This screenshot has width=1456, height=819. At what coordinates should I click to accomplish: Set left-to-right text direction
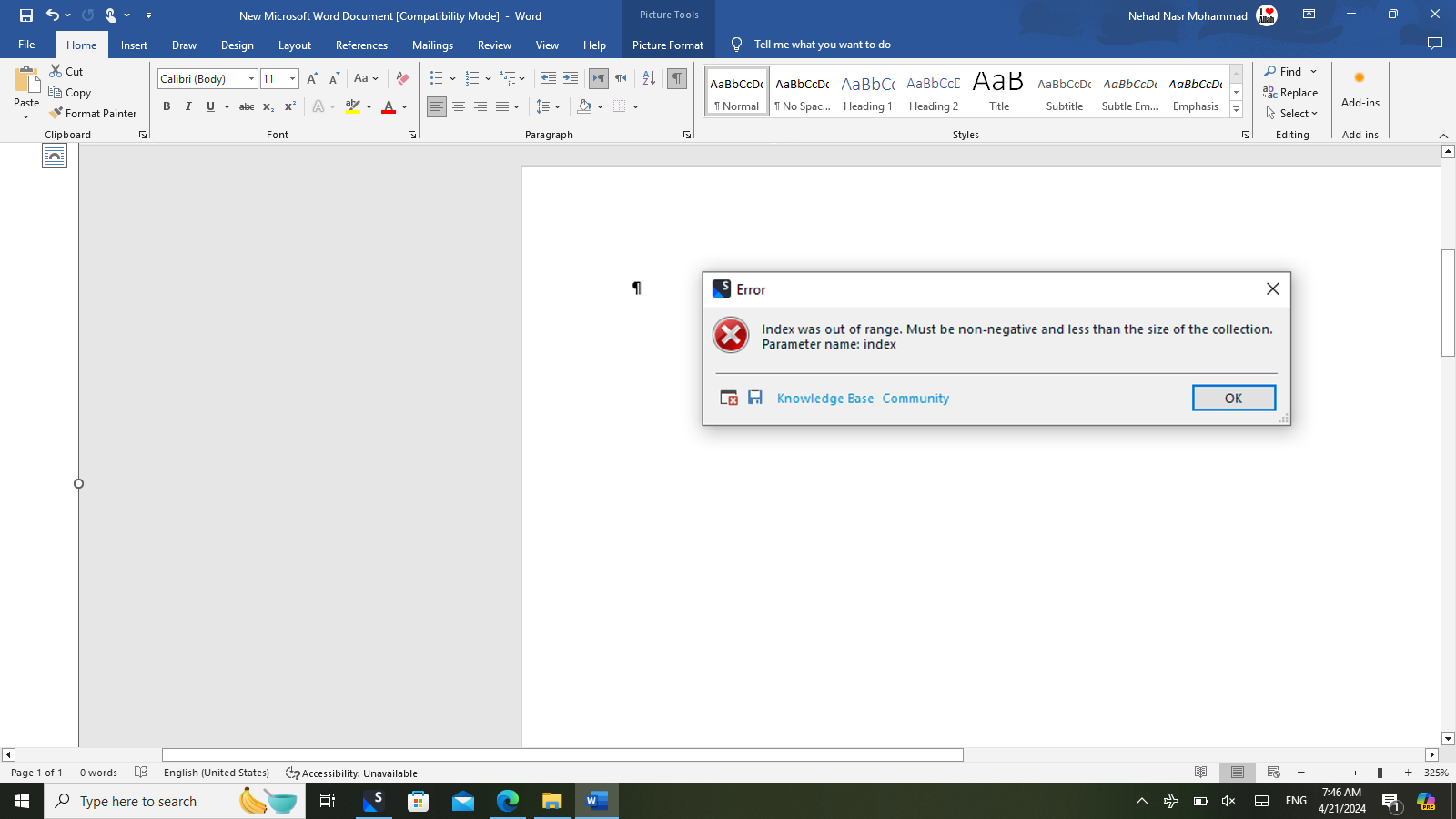click(x=599, y=79)
